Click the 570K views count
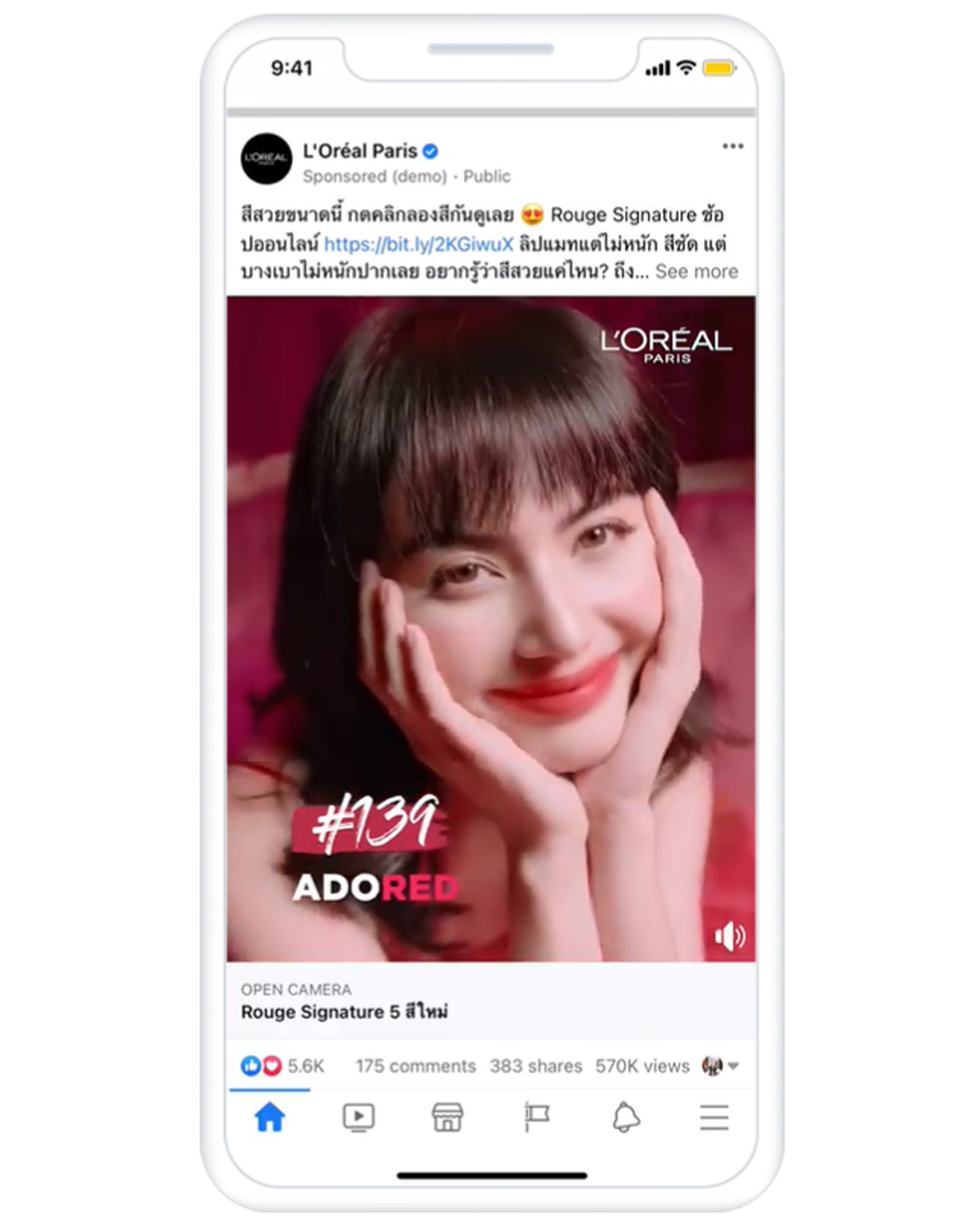Image resolution: width=980 pixels, height=1225 pixels. tap(642, 1066)
